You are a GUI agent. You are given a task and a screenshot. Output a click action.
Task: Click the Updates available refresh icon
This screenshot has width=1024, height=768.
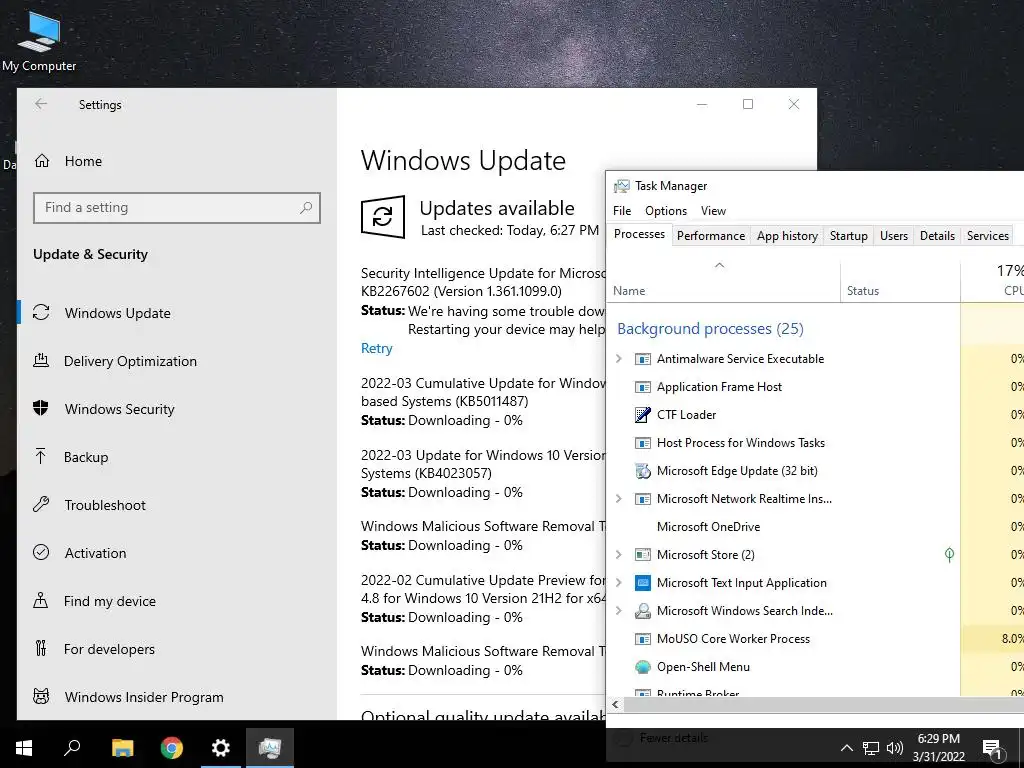click(x=383, y=216)
